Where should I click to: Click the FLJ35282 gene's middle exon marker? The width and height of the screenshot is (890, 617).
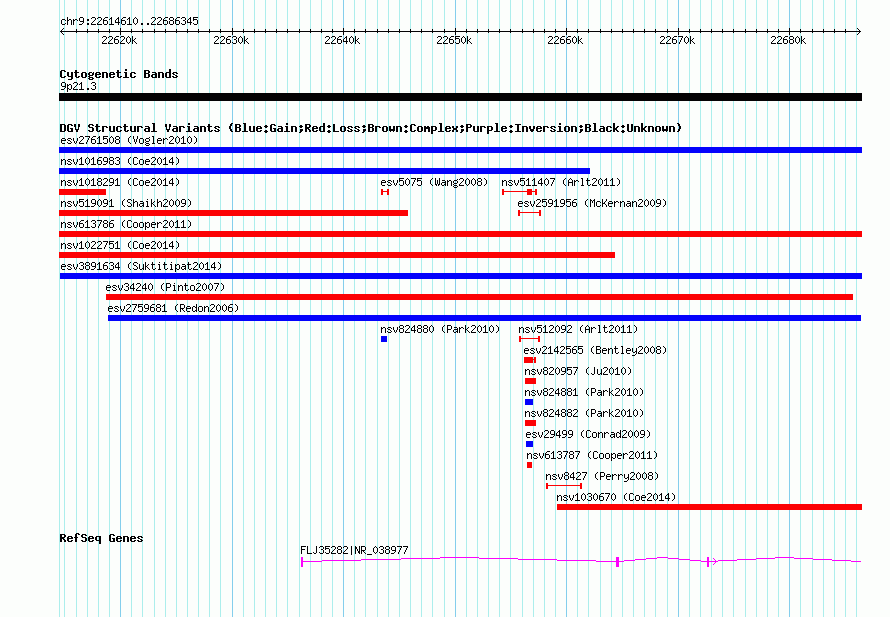(618, 562)
